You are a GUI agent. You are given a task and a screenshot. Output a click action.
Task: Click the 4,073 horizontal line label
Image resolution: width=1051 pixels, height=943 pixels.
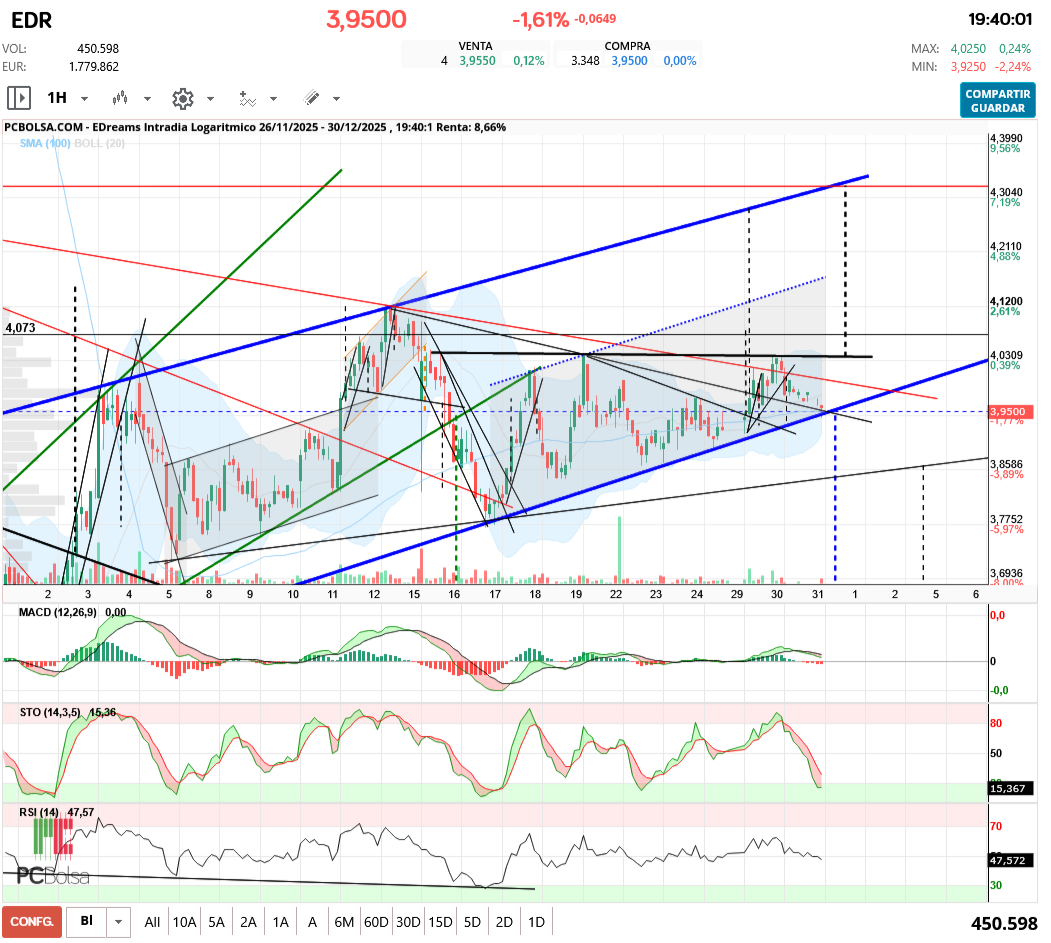pyautogui.click(x=20, y=328)
